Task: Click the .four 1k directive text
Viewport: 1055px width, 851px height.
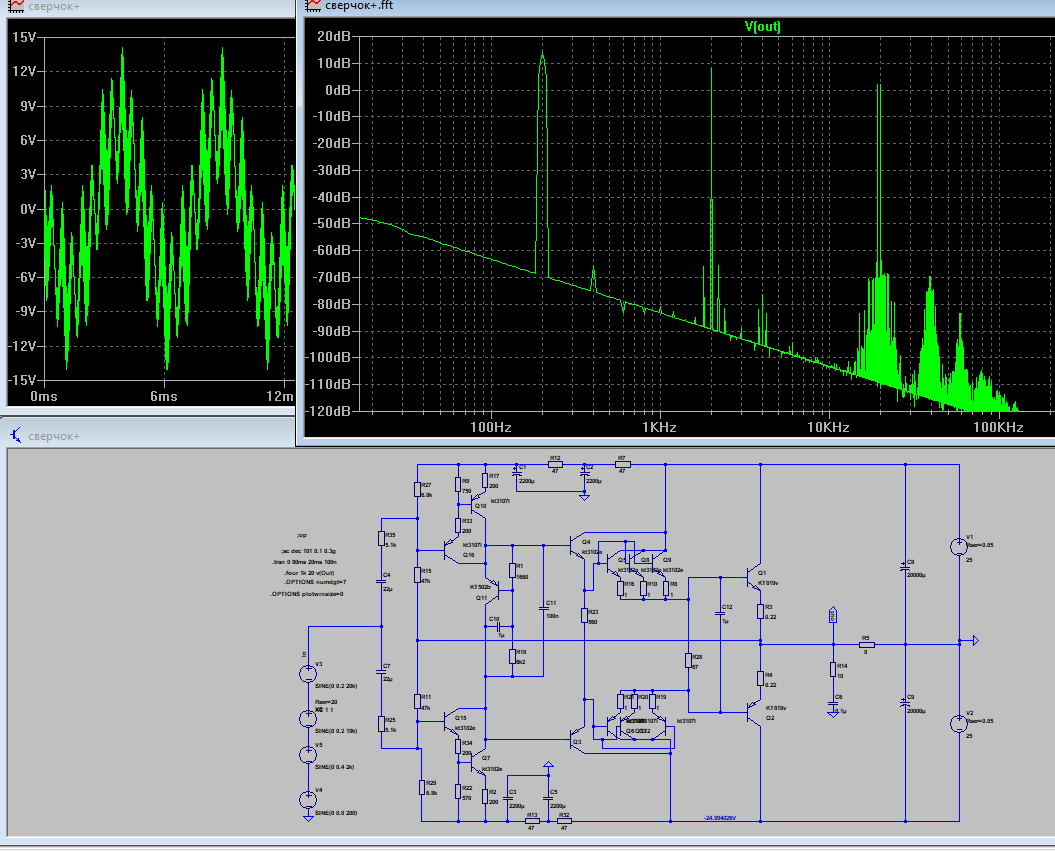Action: point(309,573)
